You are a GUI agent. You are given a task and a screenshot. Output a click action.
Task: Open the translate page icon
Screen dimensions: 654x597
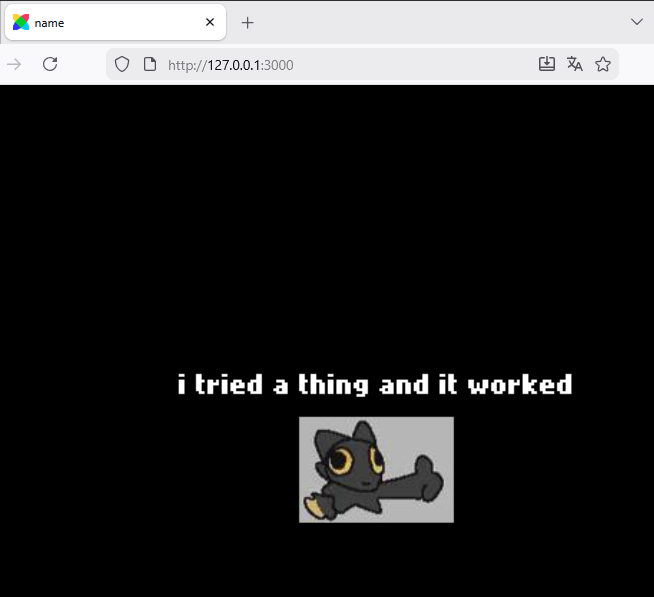tap(575, 64)
